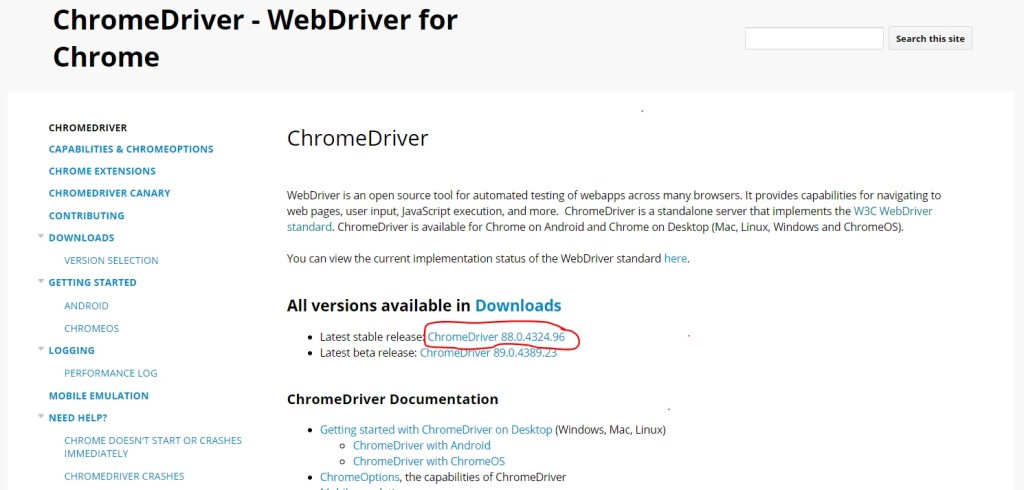Open Contributing sidebar link
1024x490 pixels.
point(87,216)
